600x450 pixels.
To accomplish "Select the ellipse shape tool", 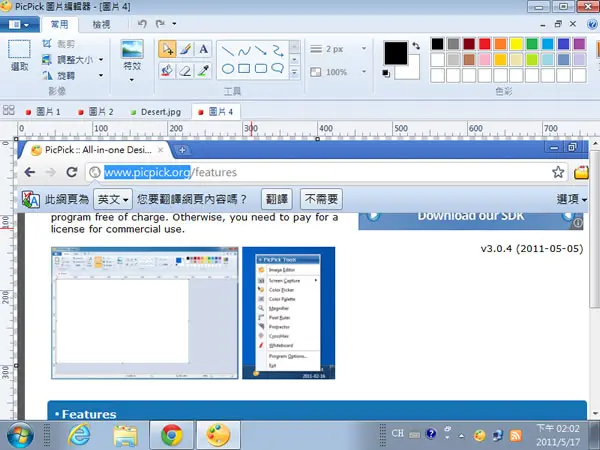I will (228, 69).
